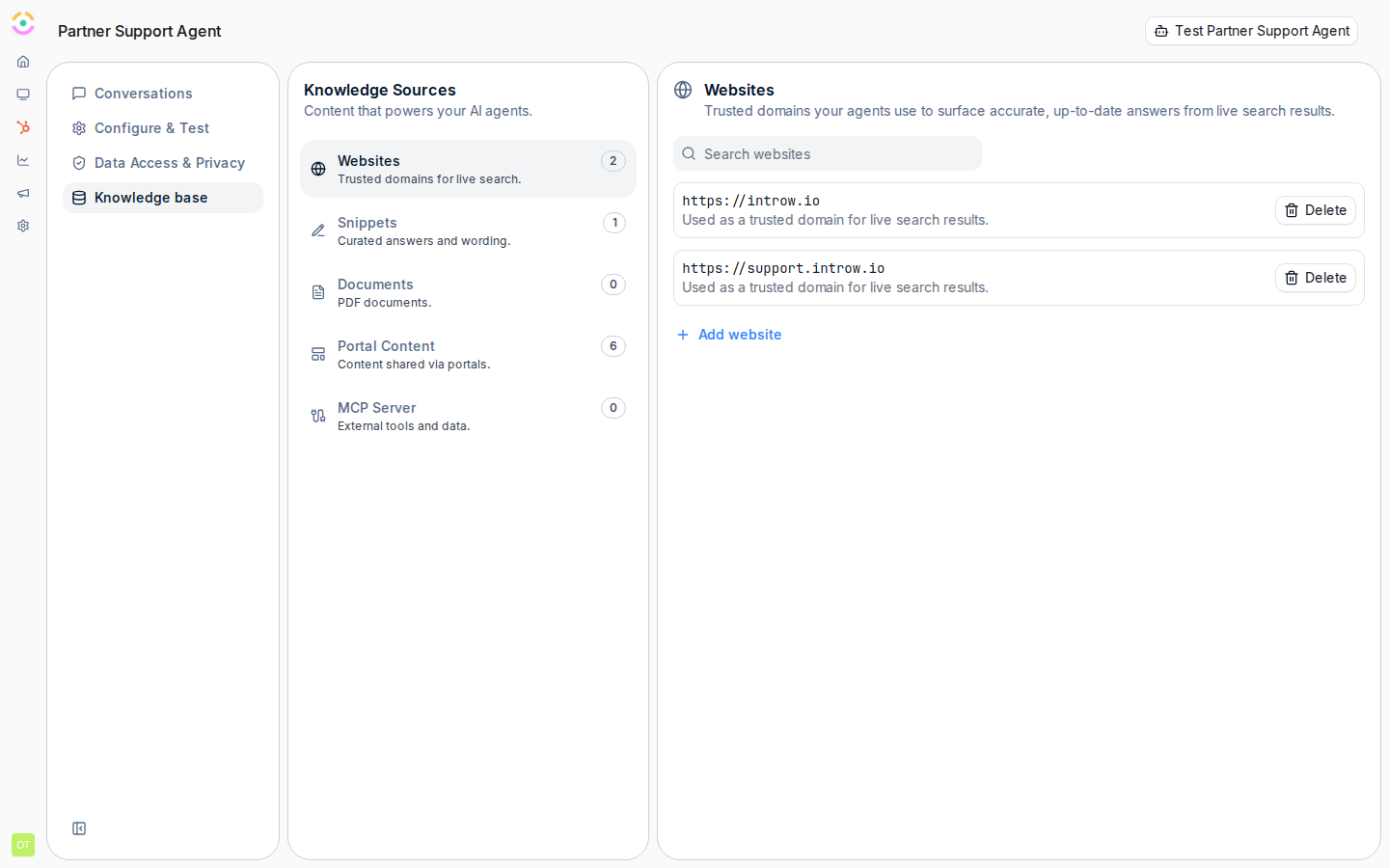Click the connector icon beside MCP Server
This screenshot has height=868, width=1389.
[x=318, y=416]
